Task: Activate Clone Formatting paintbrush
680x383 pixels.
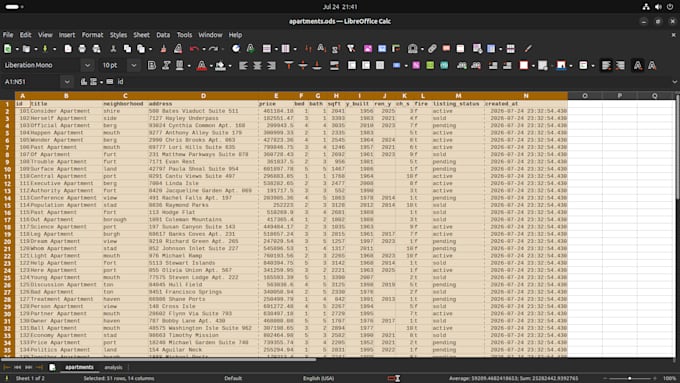Action: pyautogui.click(x=163, y=49)
